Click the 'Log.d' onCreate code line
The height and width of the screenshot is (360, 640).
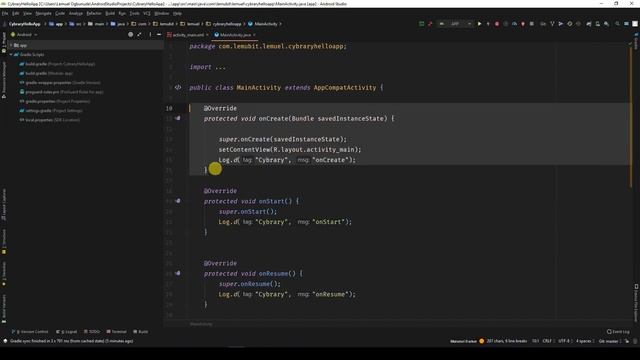pos(287,160)
